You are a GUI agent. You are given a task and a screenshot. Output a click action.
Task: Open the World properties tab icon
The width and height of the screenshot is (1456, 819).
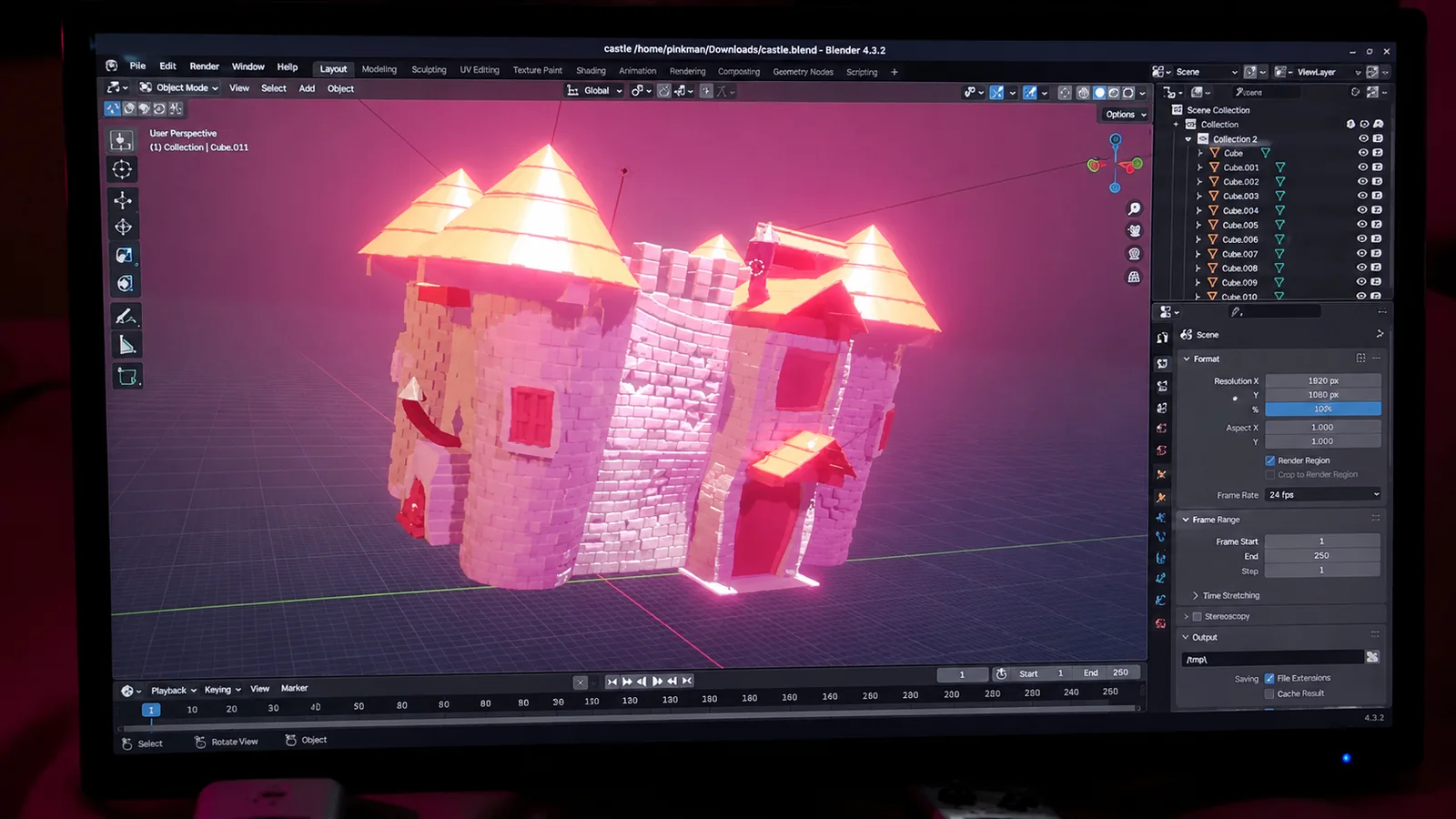tap(1162, 450)
